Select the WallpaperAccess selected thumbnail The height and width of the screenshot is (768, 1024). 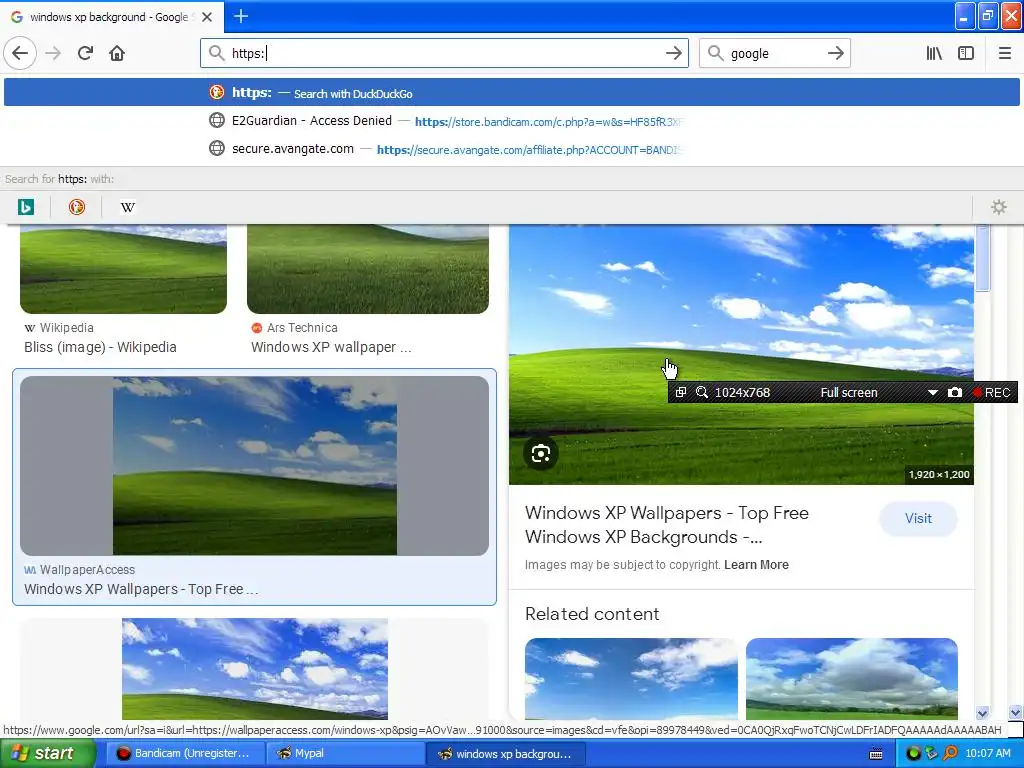(x=254, y=466)
